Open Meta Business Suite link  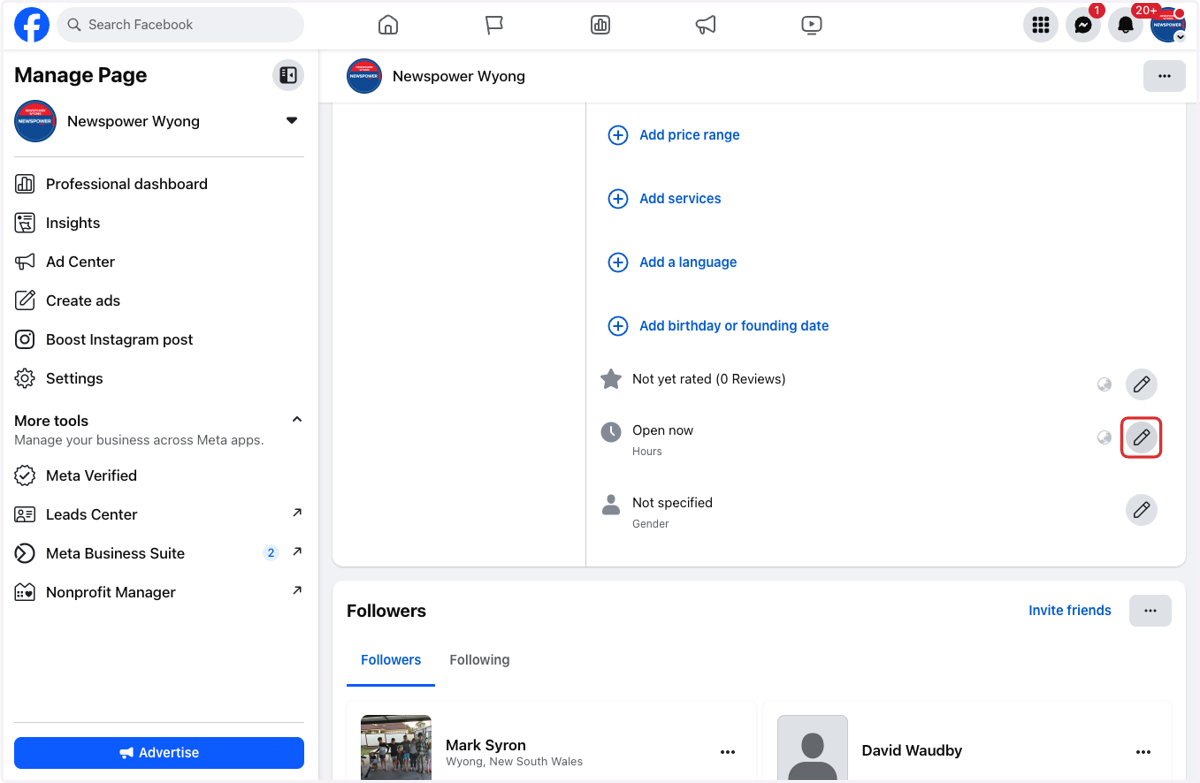pos(159,554)
